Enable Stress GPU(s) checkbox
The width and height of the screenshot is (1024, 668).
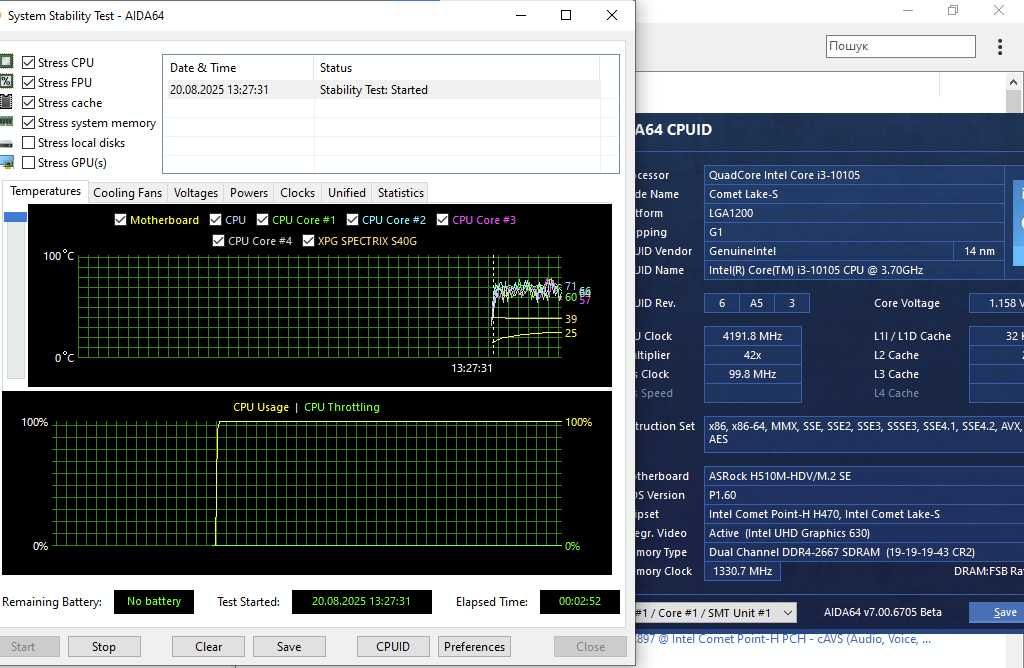tap(28, 163)
